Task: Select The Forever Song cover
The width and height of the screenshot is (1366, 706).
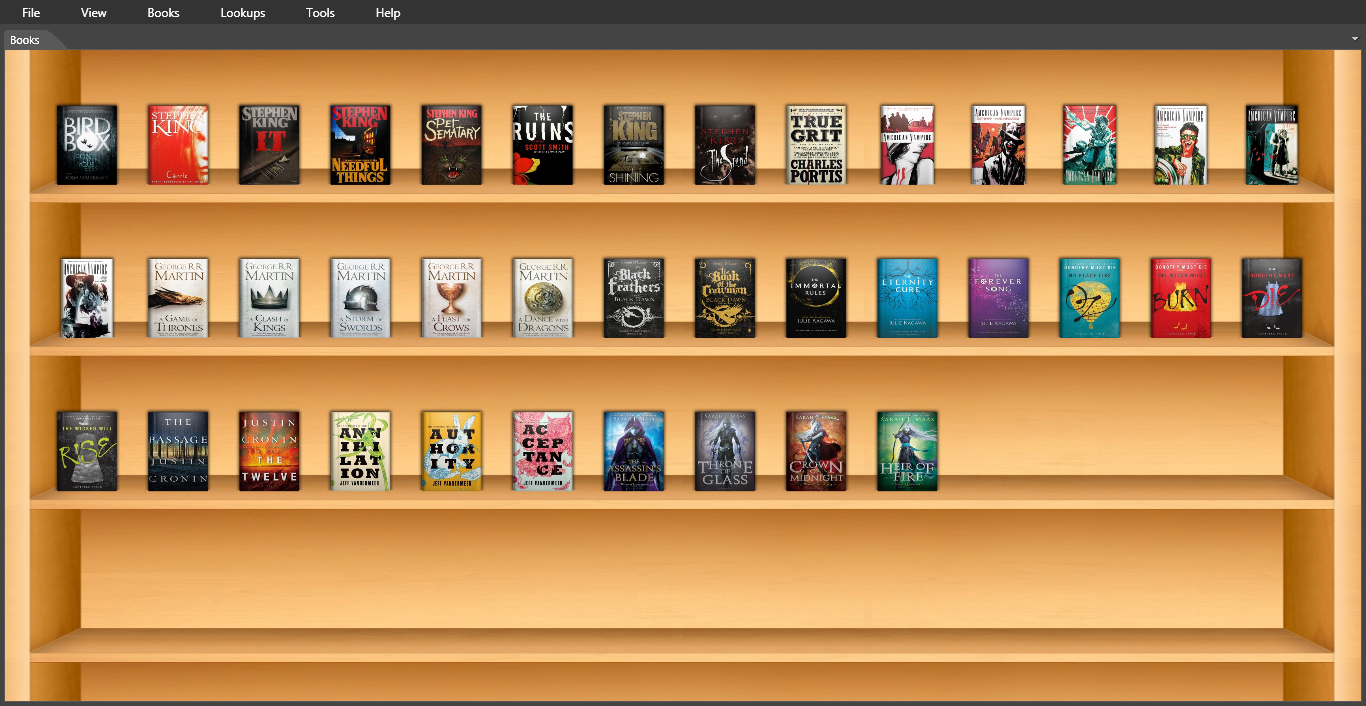Action: pyautogui.click(x=998, y=298)
